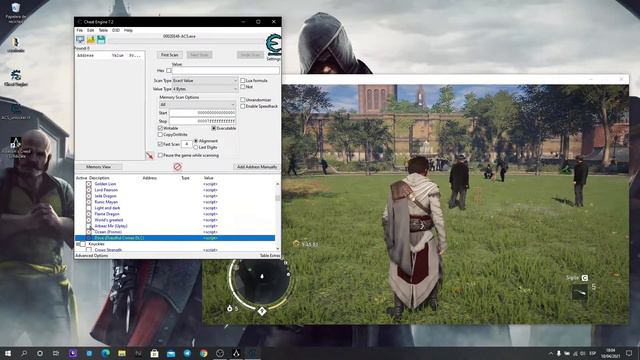Save cheat table with floppy disk icon
Image resolution: width=640 pixels, height=360 pixels.
click(x=101, y=39)
